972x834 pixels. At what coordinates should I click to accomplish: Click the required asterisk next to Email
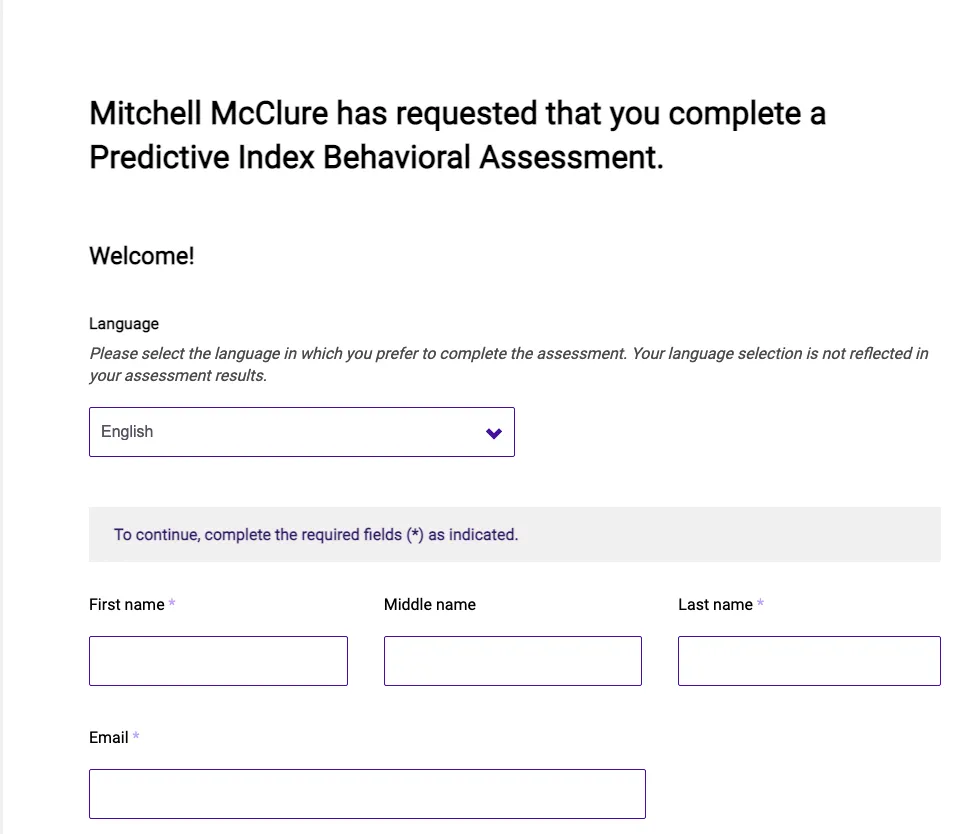(136, 737)
